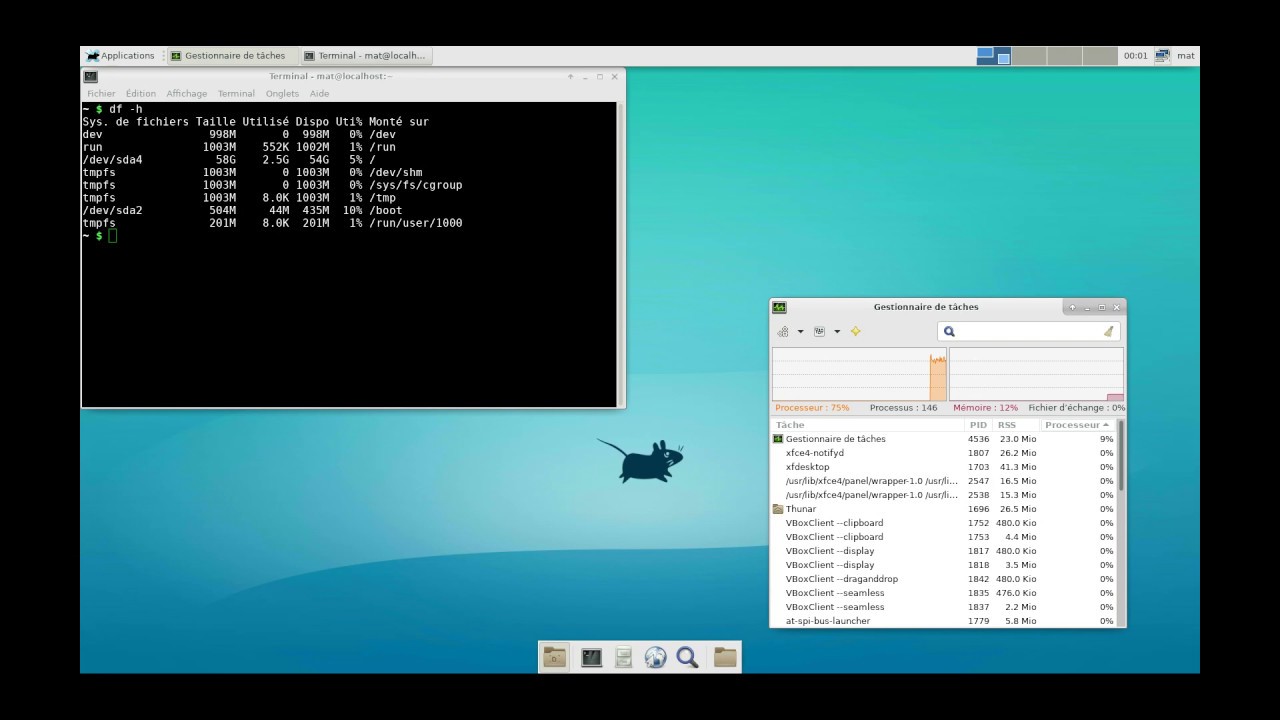Open the Onglets menu in Terminal

pos(282,93)
